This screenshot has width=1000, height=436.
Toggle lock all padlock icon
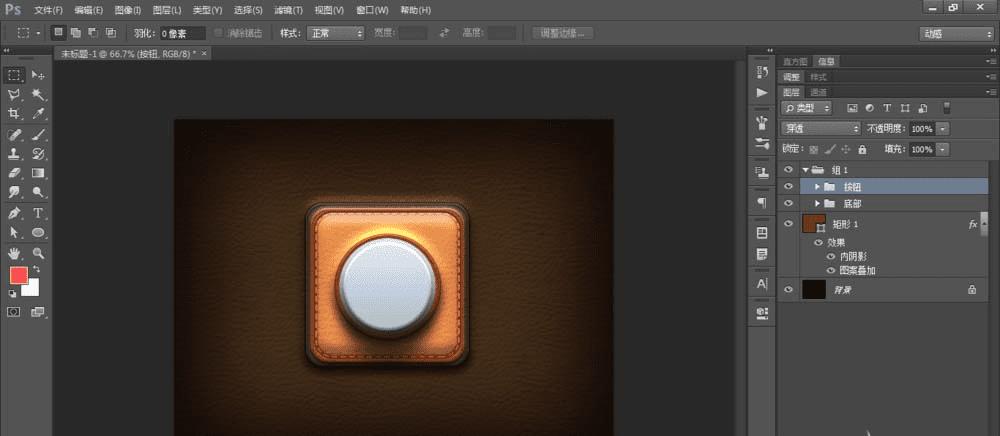[862, 149]
